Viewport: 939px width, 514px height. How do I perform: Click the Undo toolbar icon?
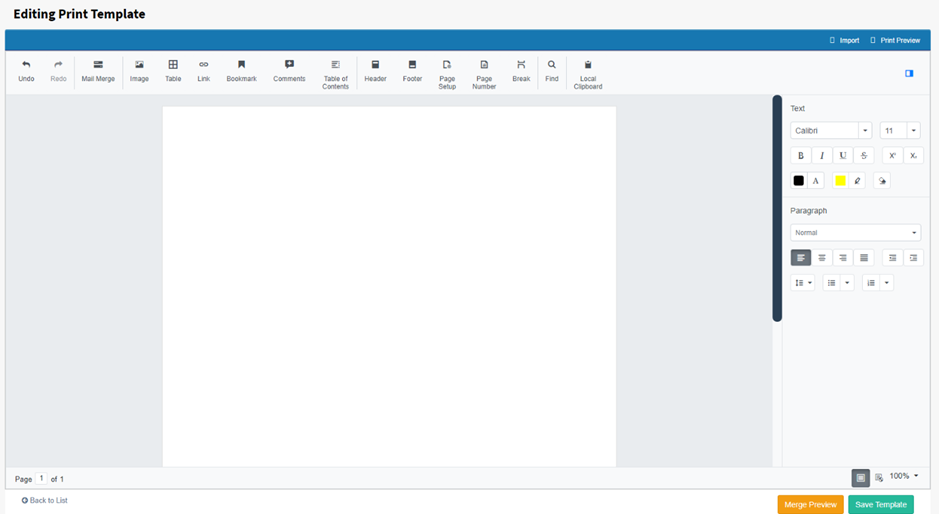tap(26, 71)
